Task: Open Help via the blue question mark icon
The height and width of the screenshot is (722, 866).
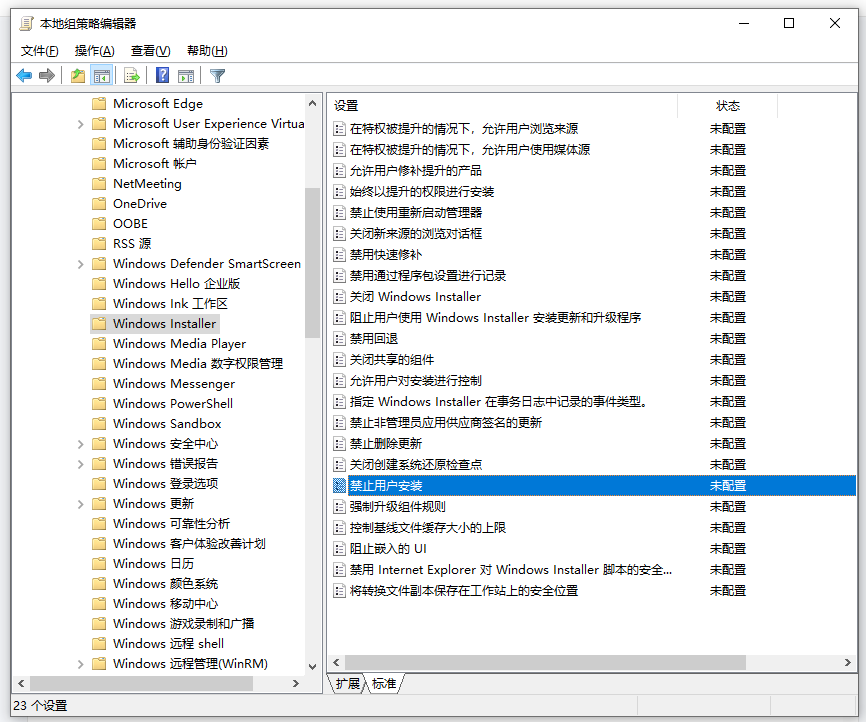Action: (162, 76)
